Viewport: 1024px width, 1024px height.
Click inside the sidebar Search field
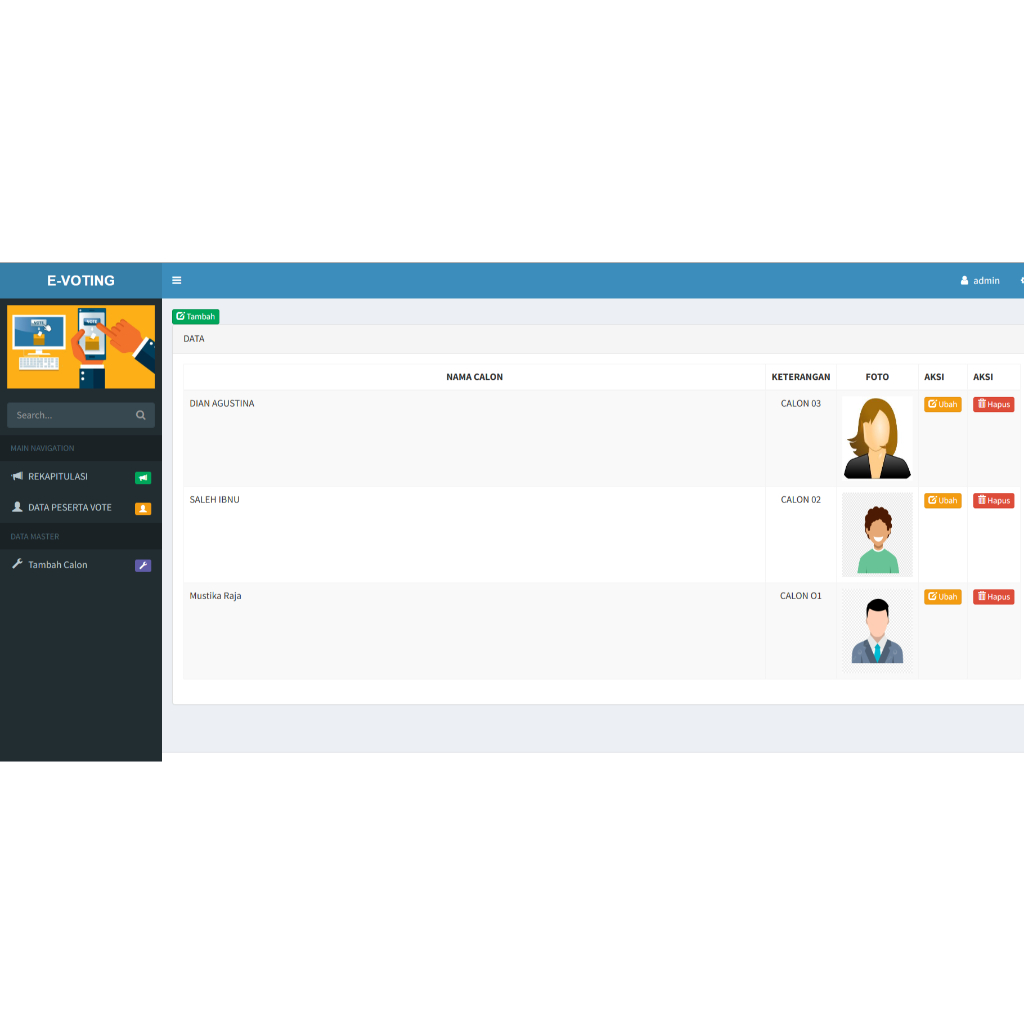72,415
